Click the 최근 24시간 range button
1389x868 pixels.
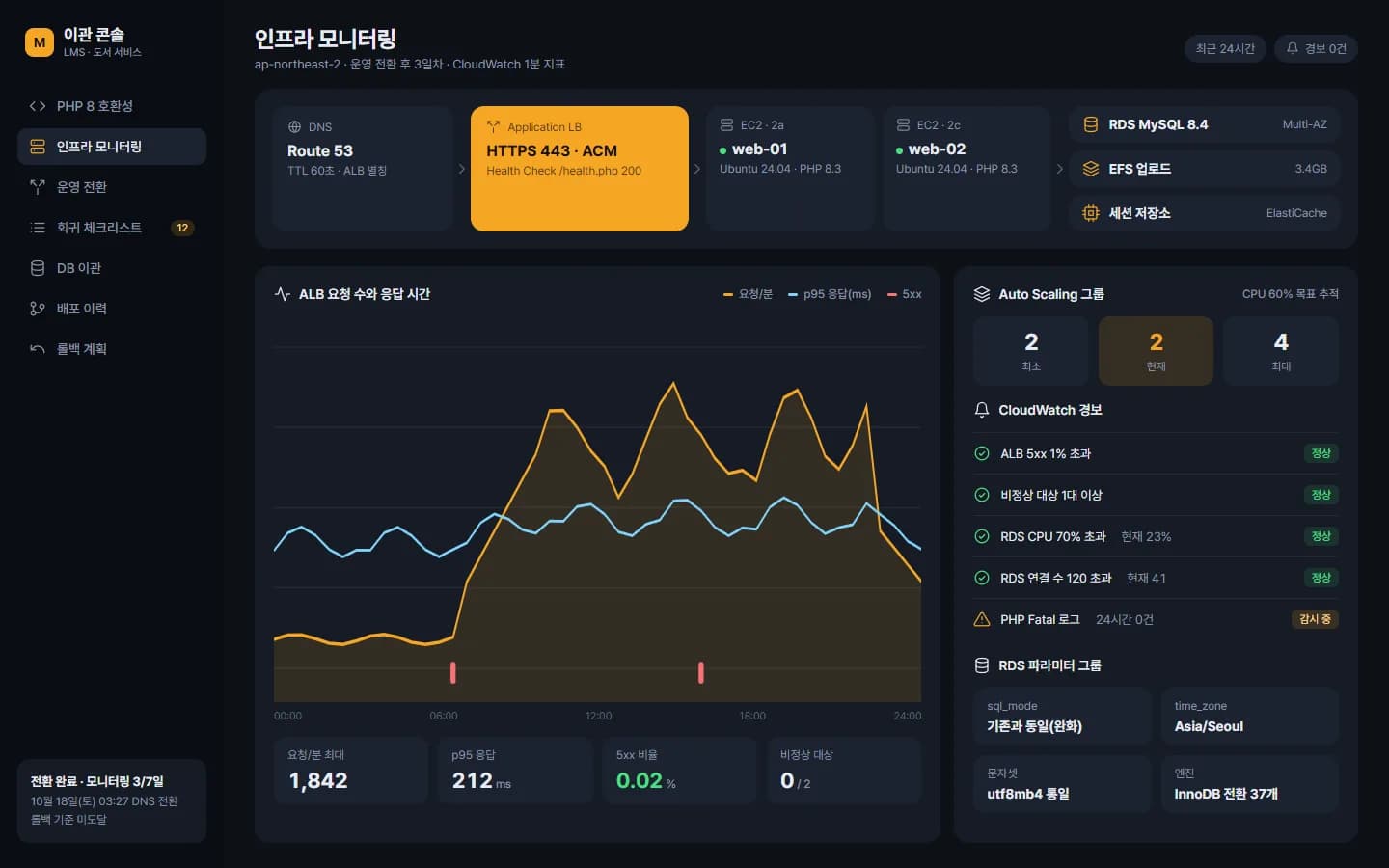(1225, 48)
